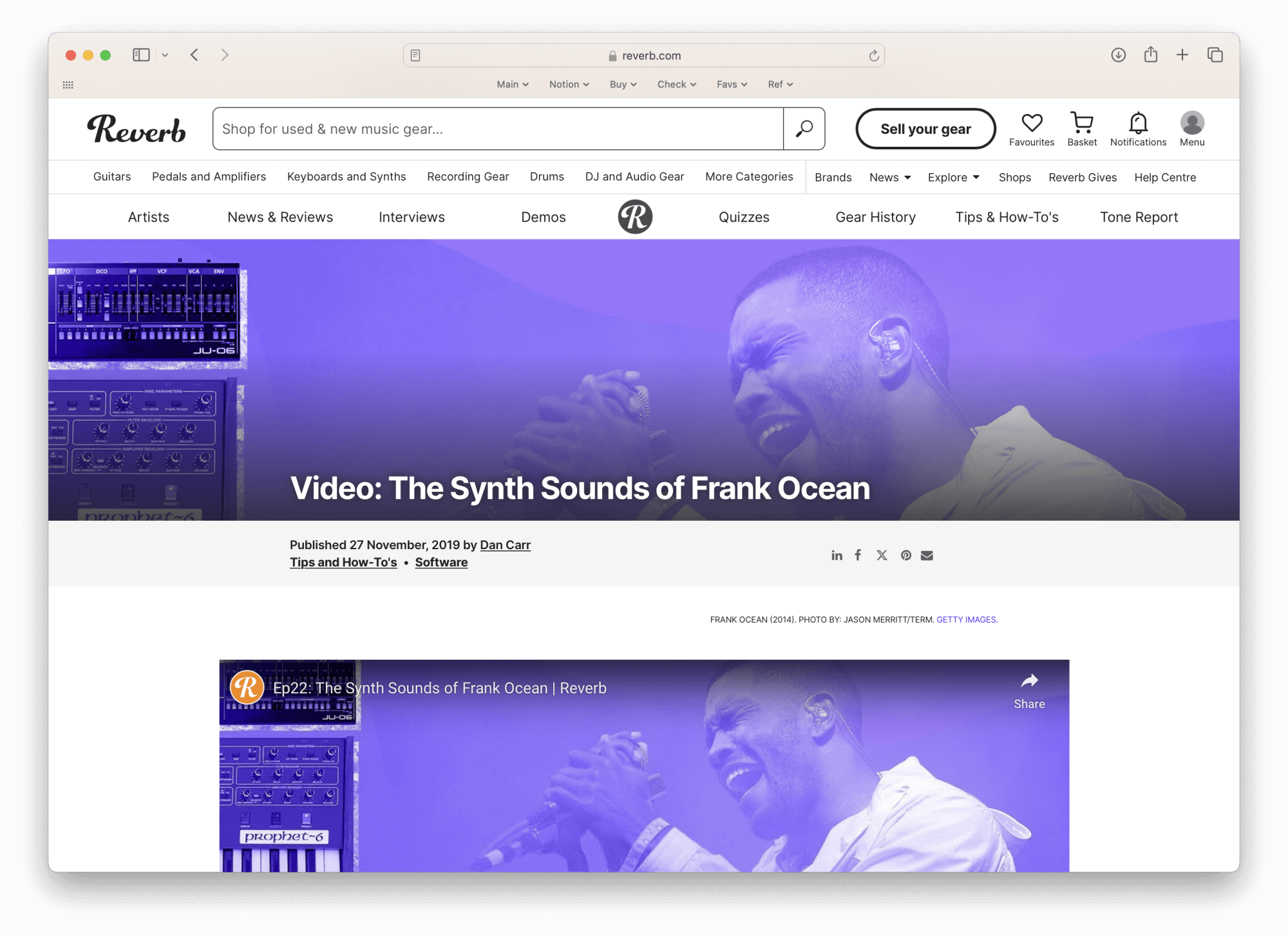Viewport: 1288px width, 936px height.
Task: Expand the Buy bookmarks folder
Action: coord(623,84)
